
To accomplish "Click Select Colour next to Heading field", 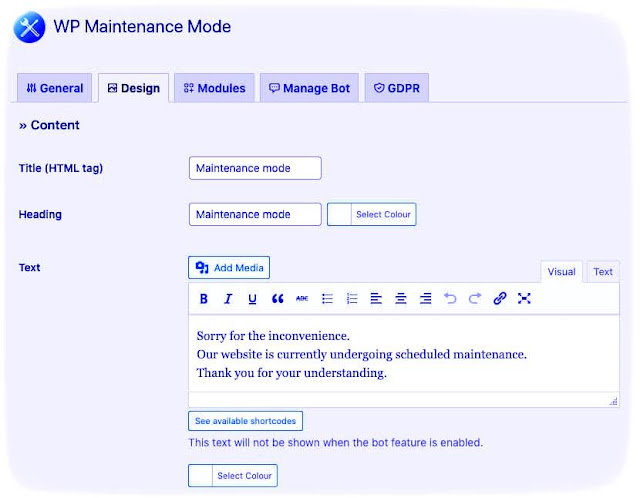I will click(383, 214).
